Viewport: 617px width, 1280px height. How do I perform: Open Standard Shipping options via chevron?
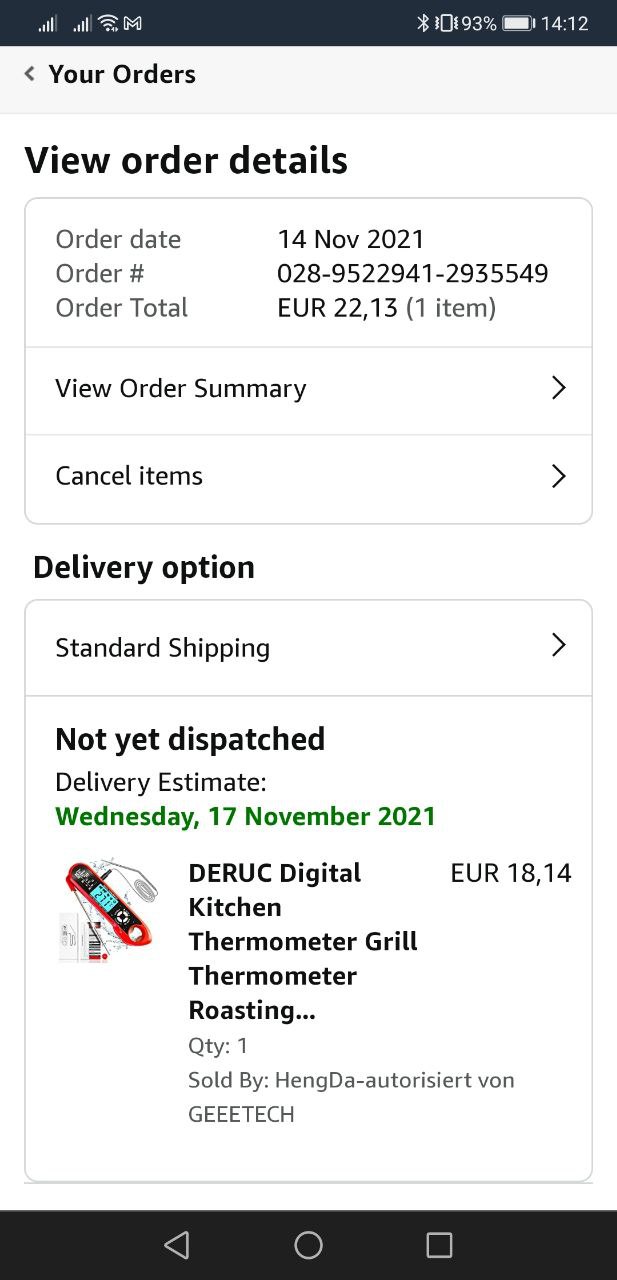coord(559,646)
